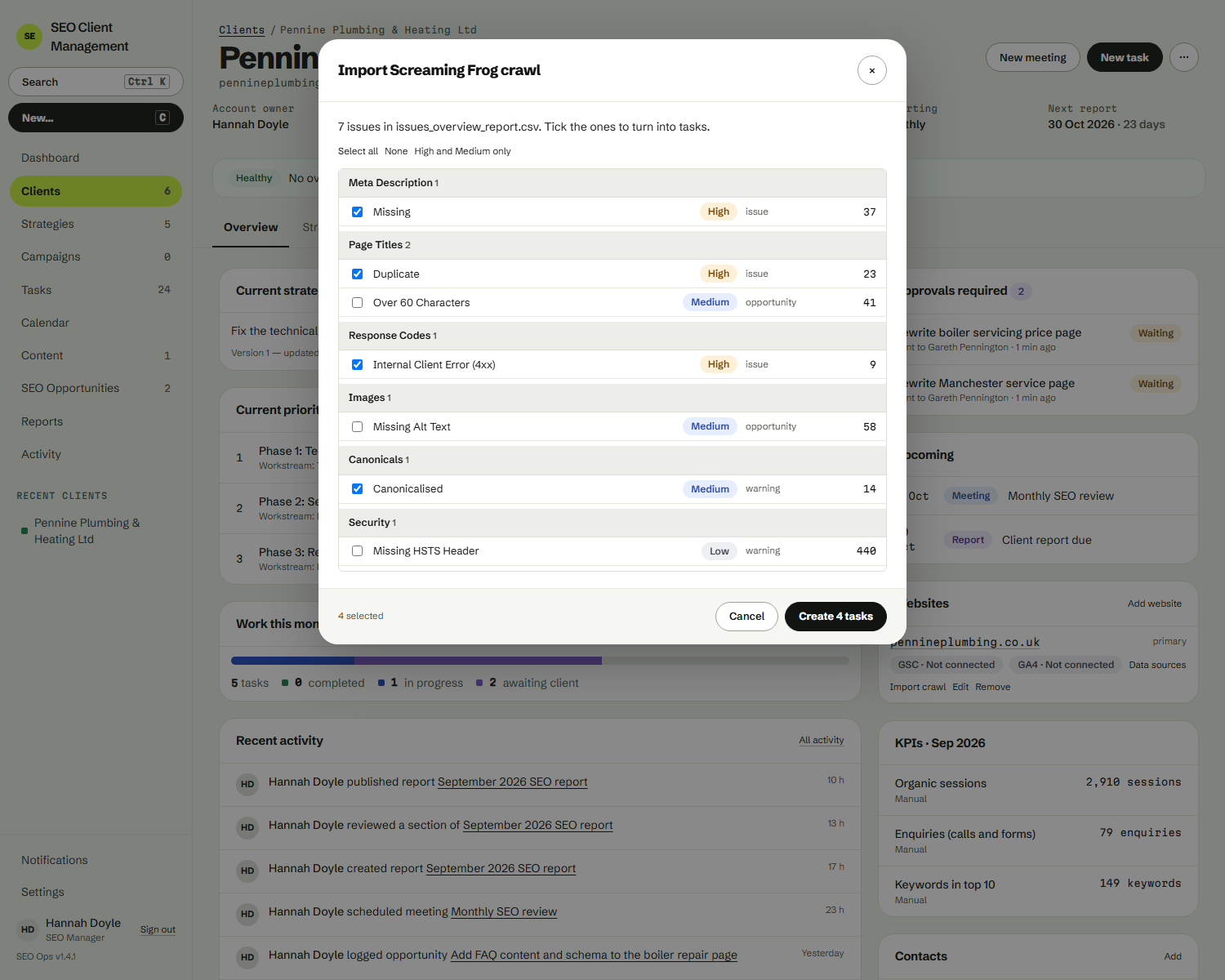Click the work this month progress bar

(540, 660)
